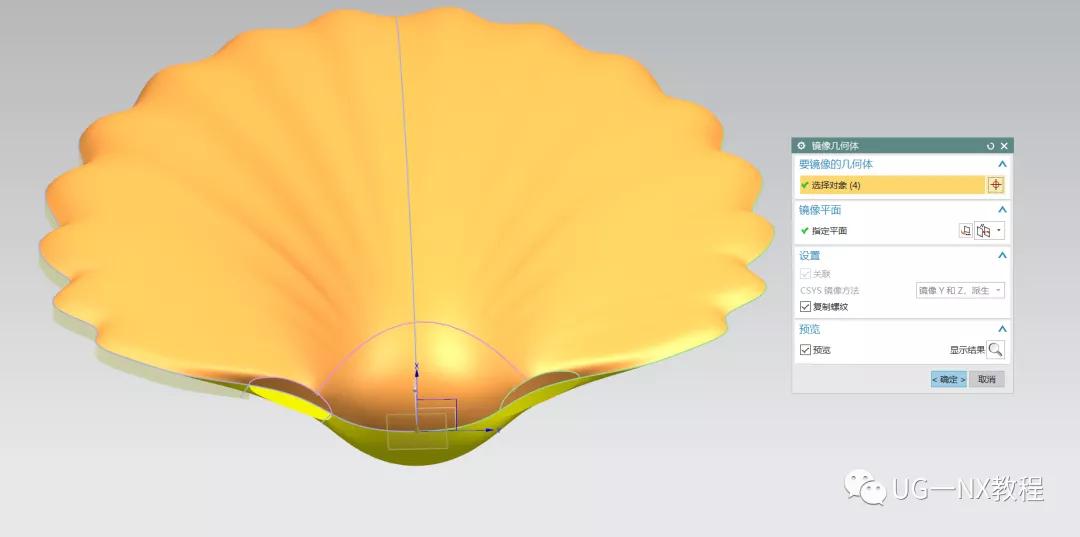Click the select object crosshair icon
1080x537 pixels.
point(996,185)
